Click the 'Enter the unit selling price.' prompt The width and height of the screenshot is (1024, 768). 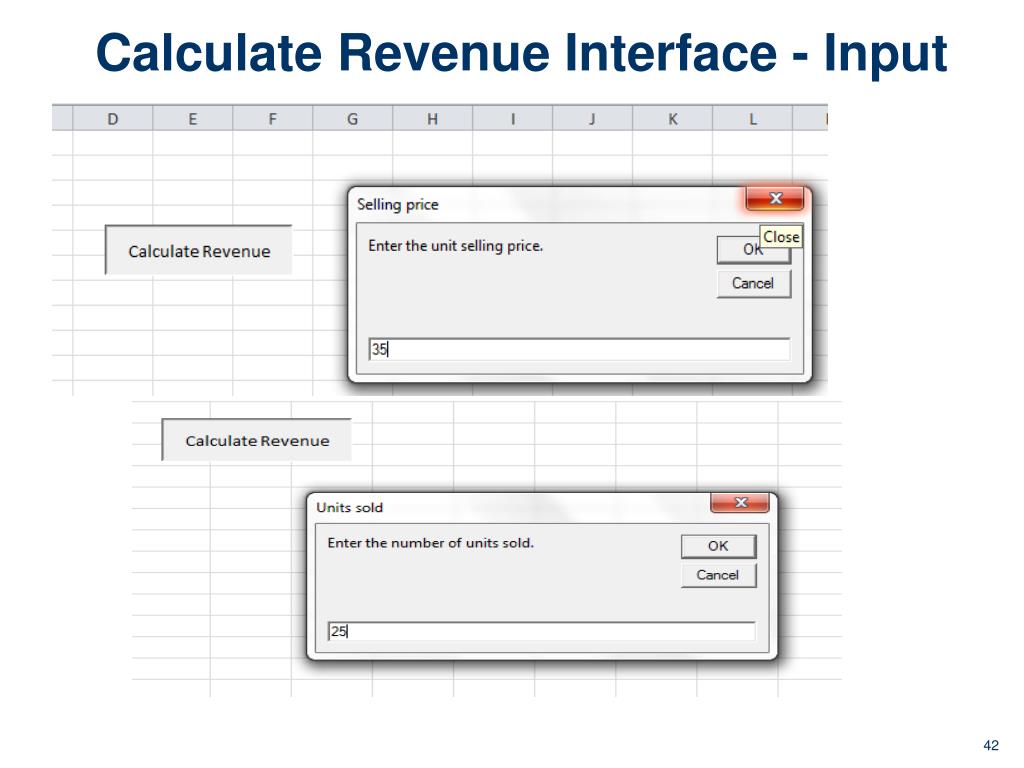[x=455, y=246]
